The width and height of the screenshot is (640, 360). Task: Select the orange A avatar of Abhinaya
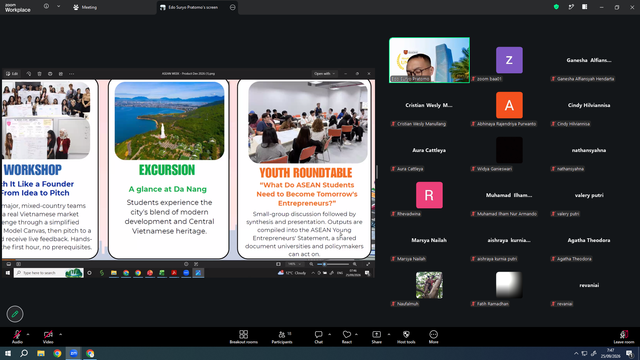(509, 105)
